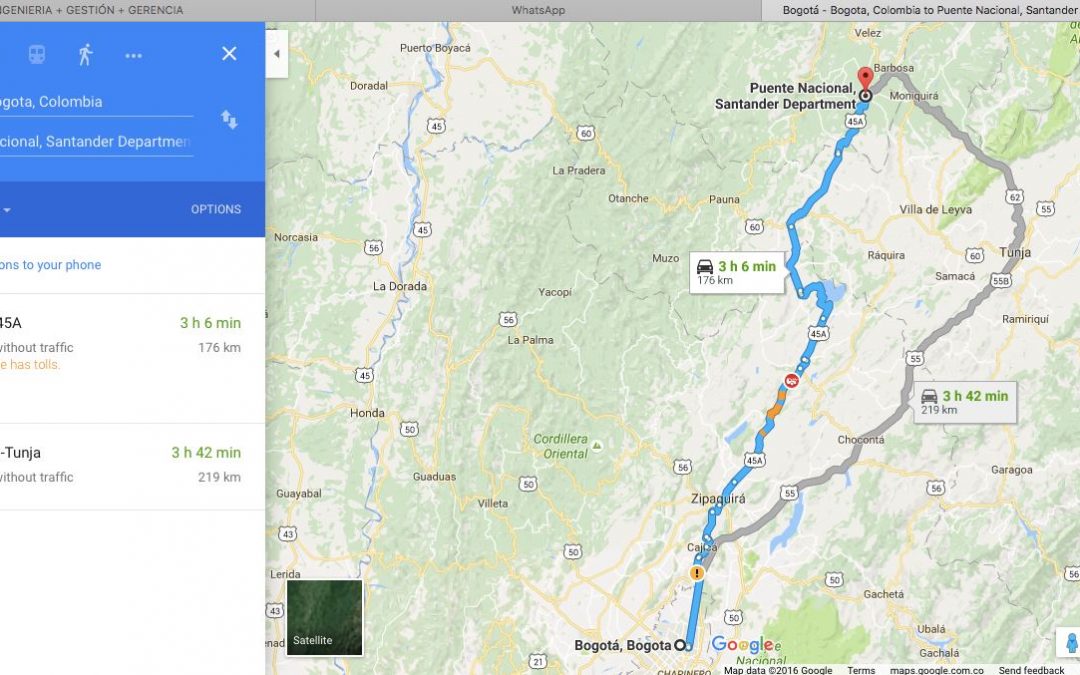The height and width of the screenshot is (675, 1080).
Task: Open Street View pegman
Action: click(1071, 643)
